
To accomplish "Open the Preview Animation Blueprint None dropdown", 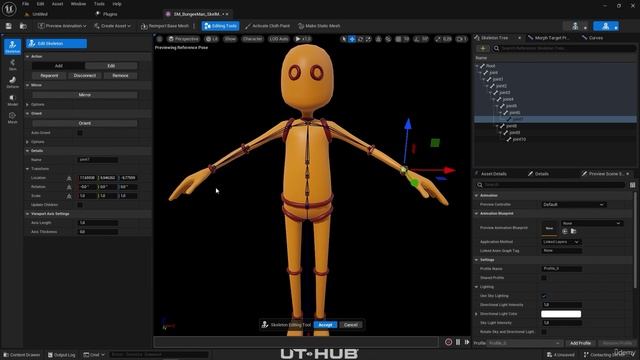I will point(591,223).
